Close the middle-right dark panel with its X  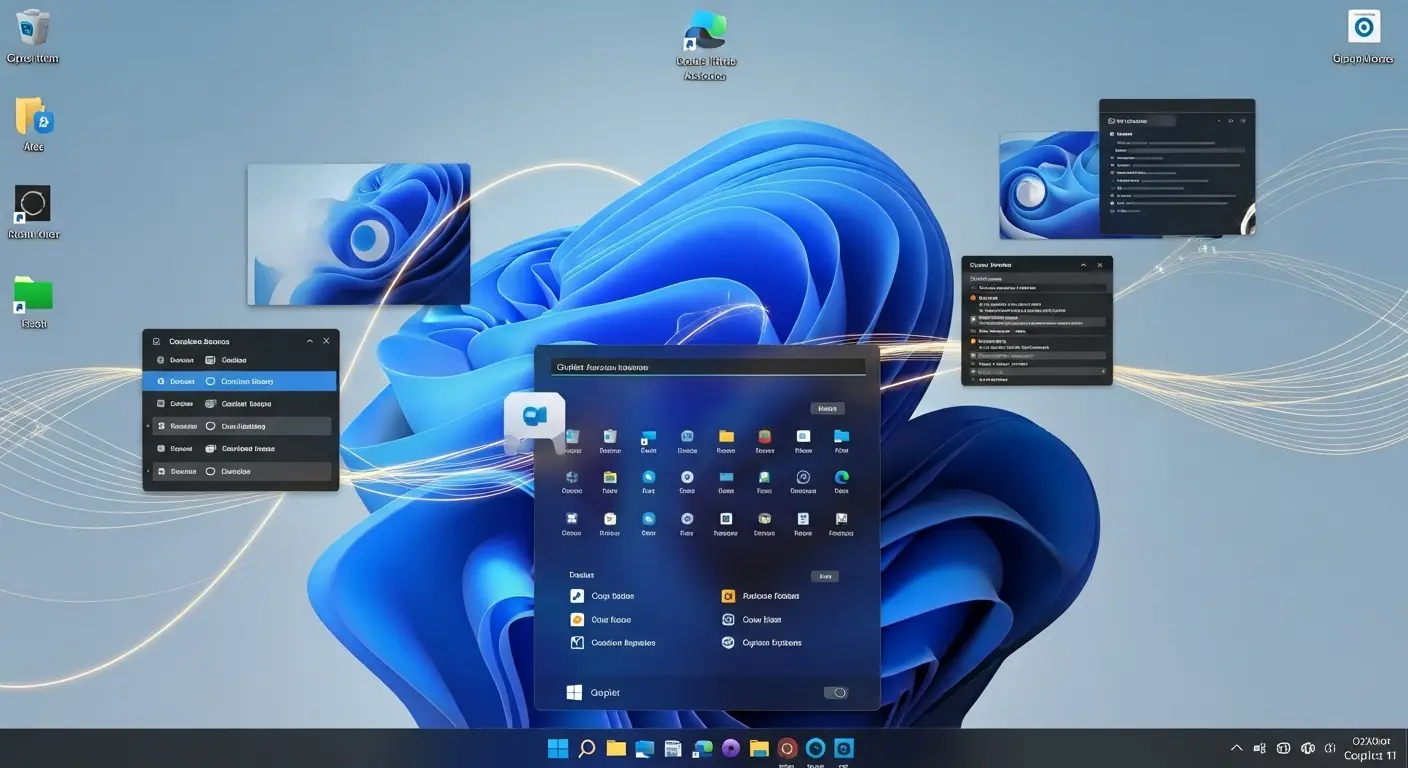[1101, 265]
